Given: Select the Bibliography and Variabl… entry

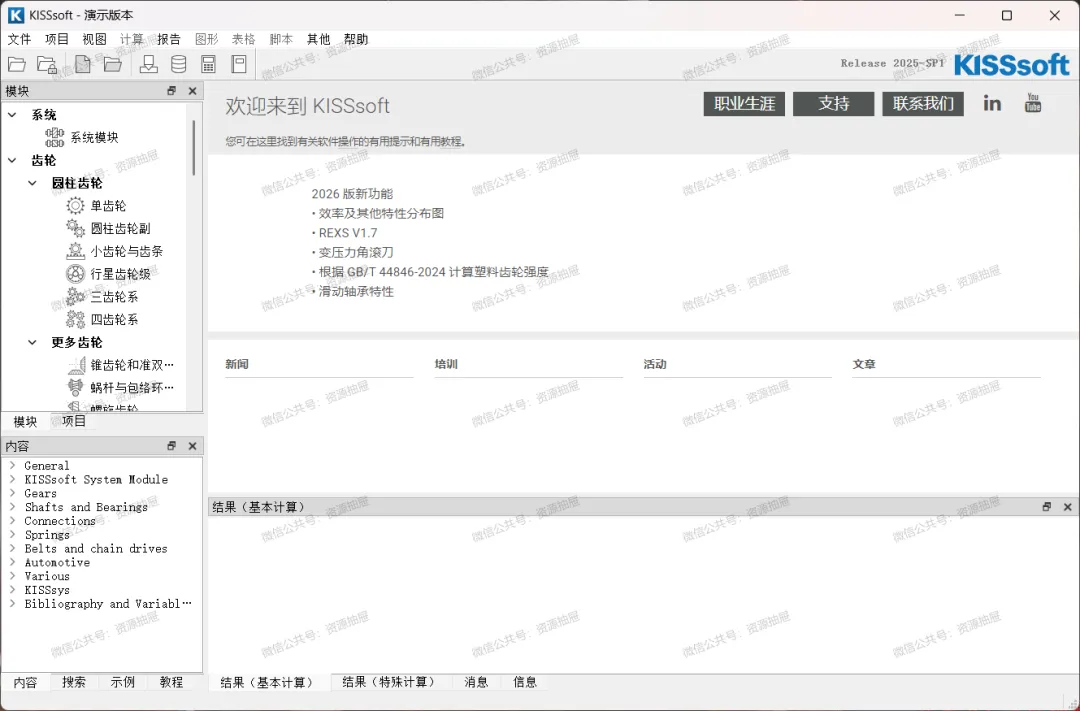Looking at the screenshot, I should click(107, 604).
